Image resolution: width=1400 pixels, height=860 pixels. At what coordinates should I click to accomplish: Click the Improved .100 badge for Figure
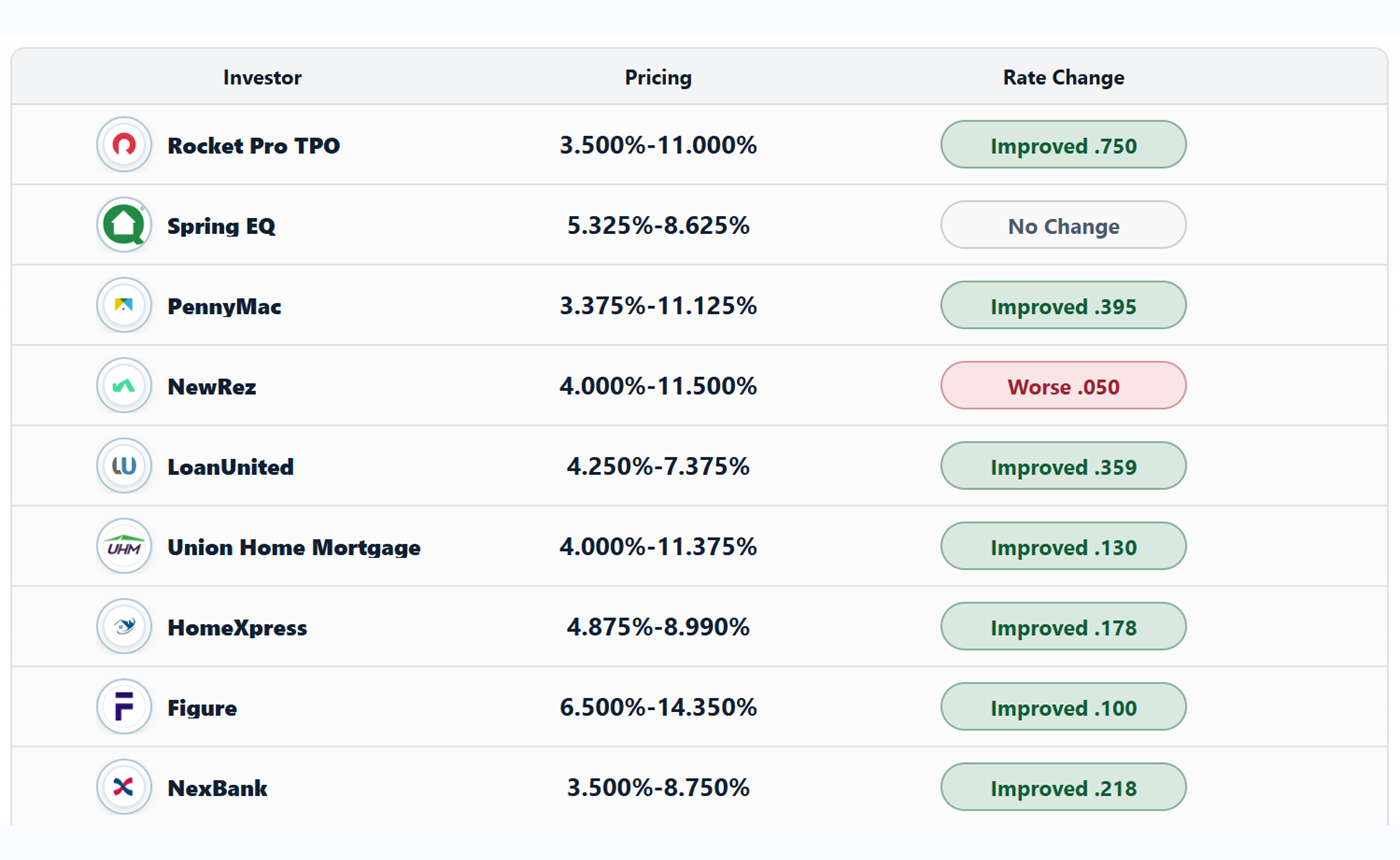pyautogui.click(x=1063, y=707)
